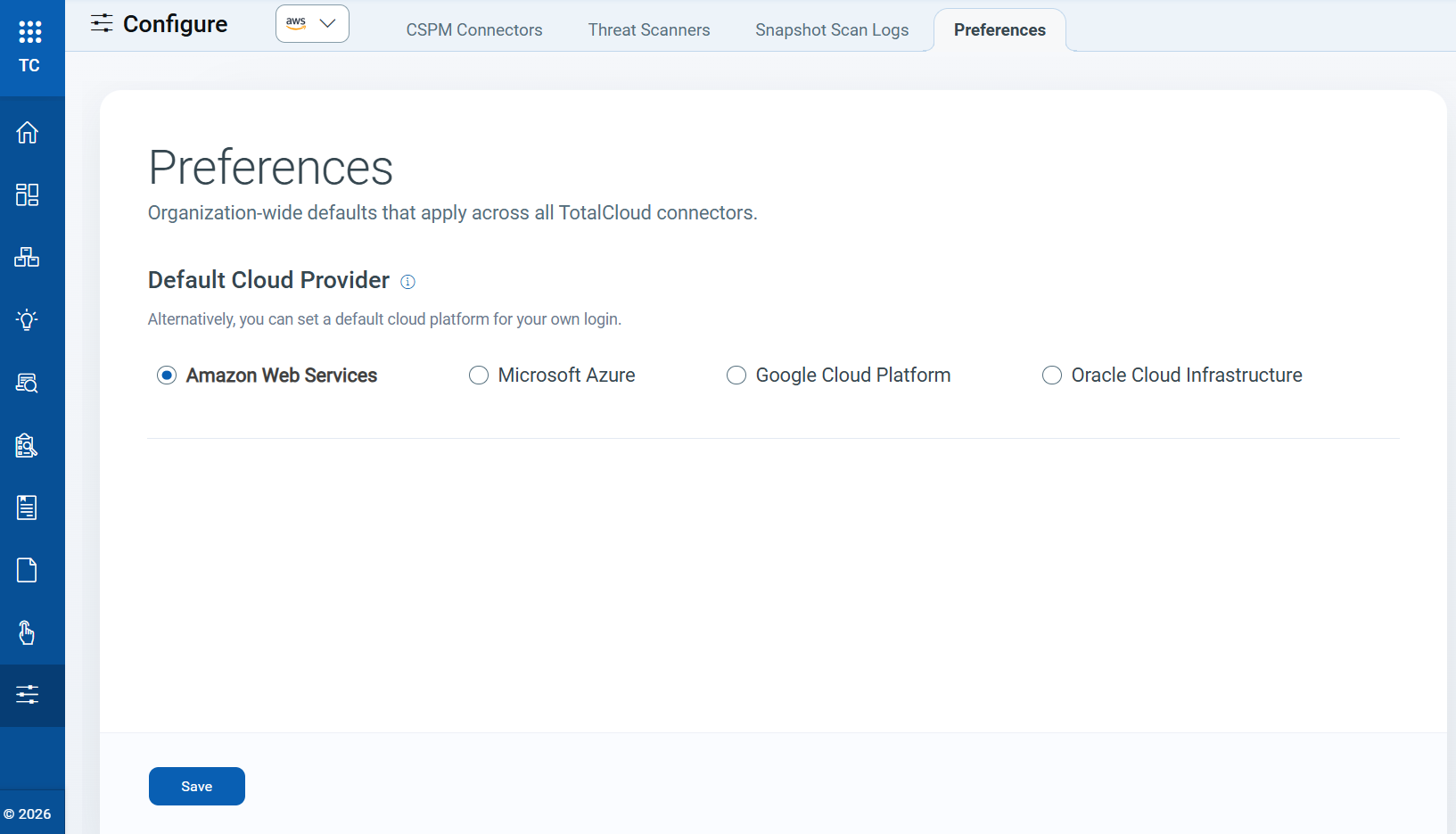The image size is (1456, 834).
Task: Select Google Cloud Platform radio button
Action: [x=736, y=376]
